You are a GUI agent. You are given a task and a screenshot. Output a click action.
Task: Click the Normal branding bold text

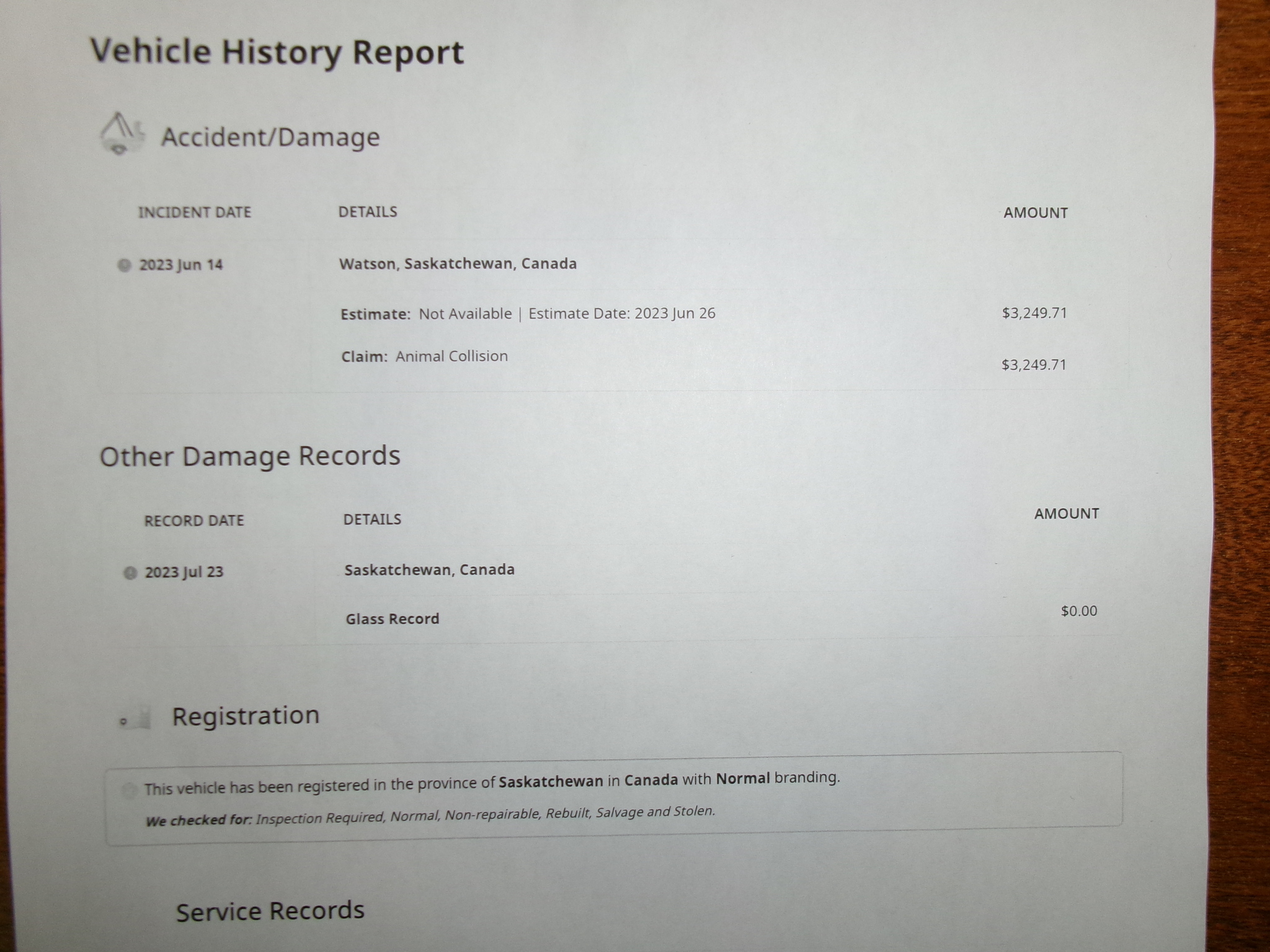point(742,778)
